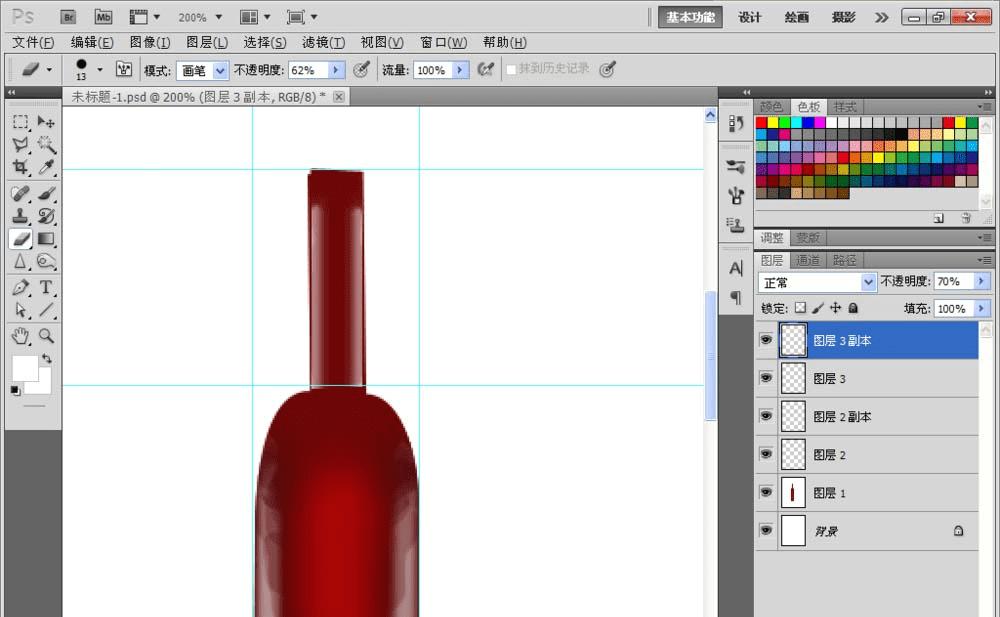This screenshot has height=617, width=1000.
Task: Activate the Clone Stamp tool
Action: pyautogui.click(x=20, y=215)
